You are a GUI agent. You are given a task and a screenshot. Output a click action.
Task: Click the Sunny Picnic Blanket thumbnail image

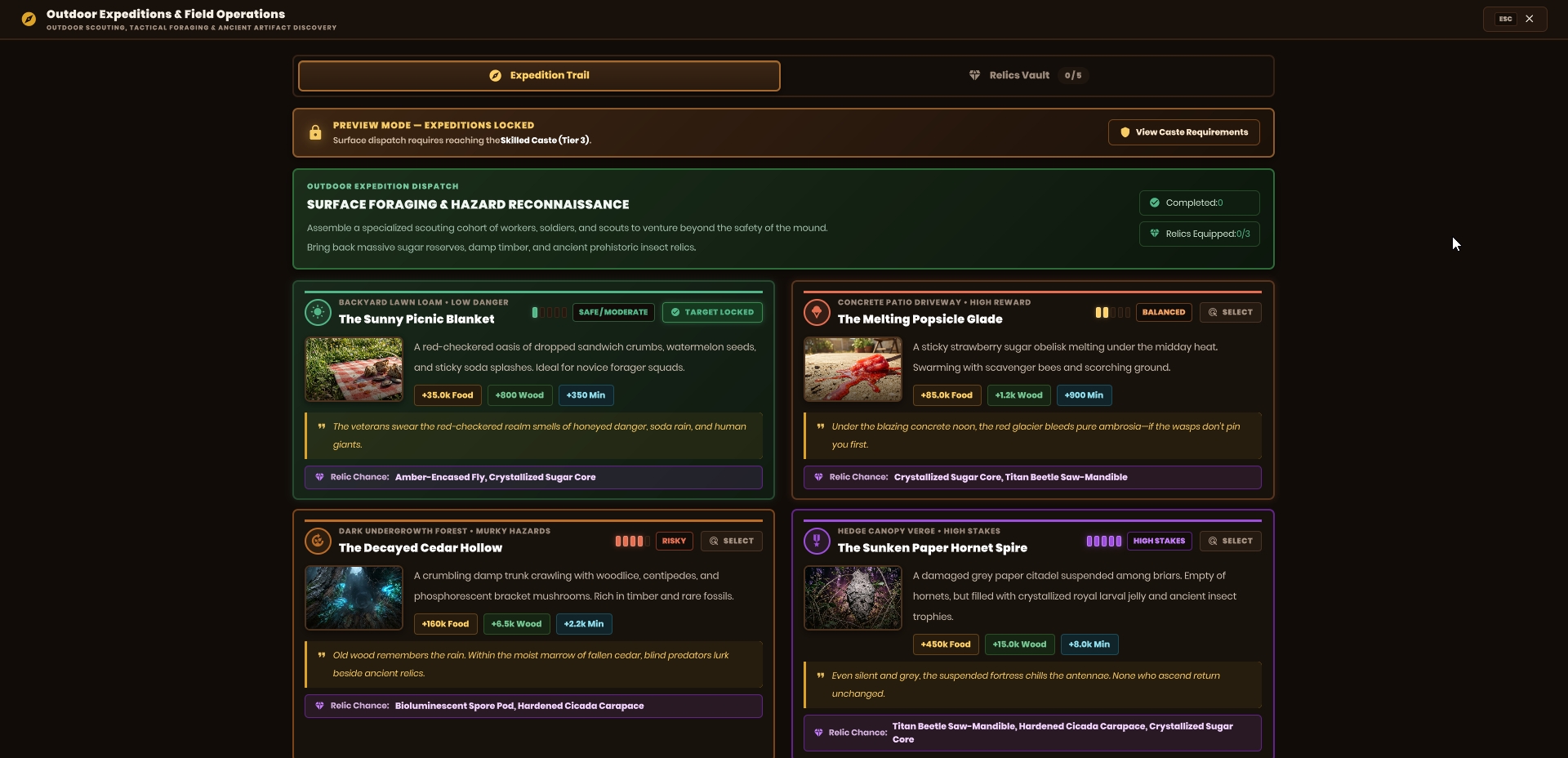tap(354, 369)
